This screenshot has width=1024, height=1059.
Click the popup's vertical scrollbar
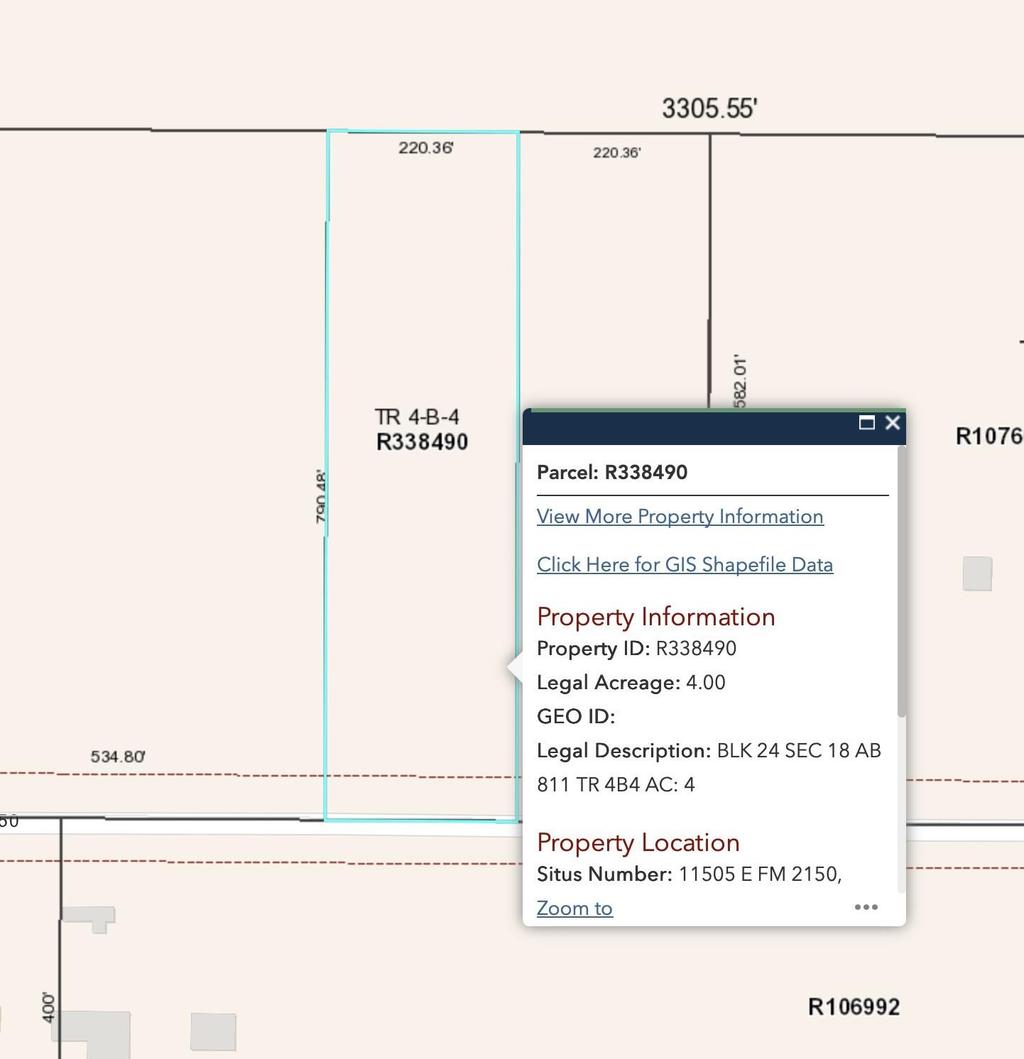point(901,580)
